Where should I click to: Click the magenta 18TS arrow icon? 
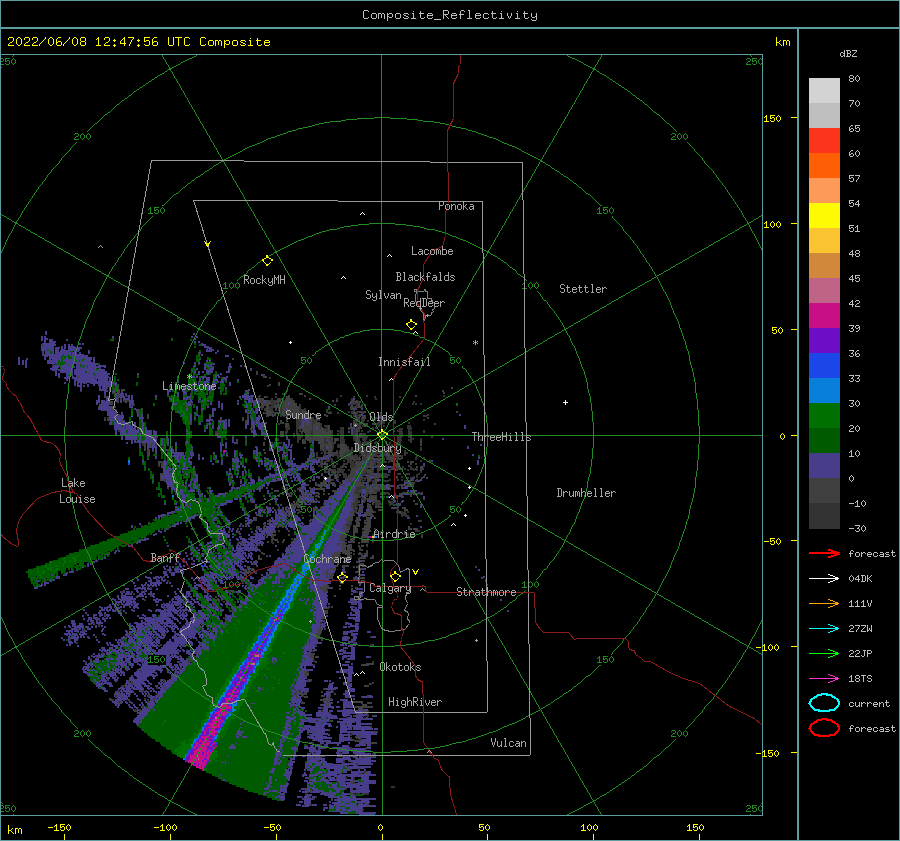coord(824,679)
